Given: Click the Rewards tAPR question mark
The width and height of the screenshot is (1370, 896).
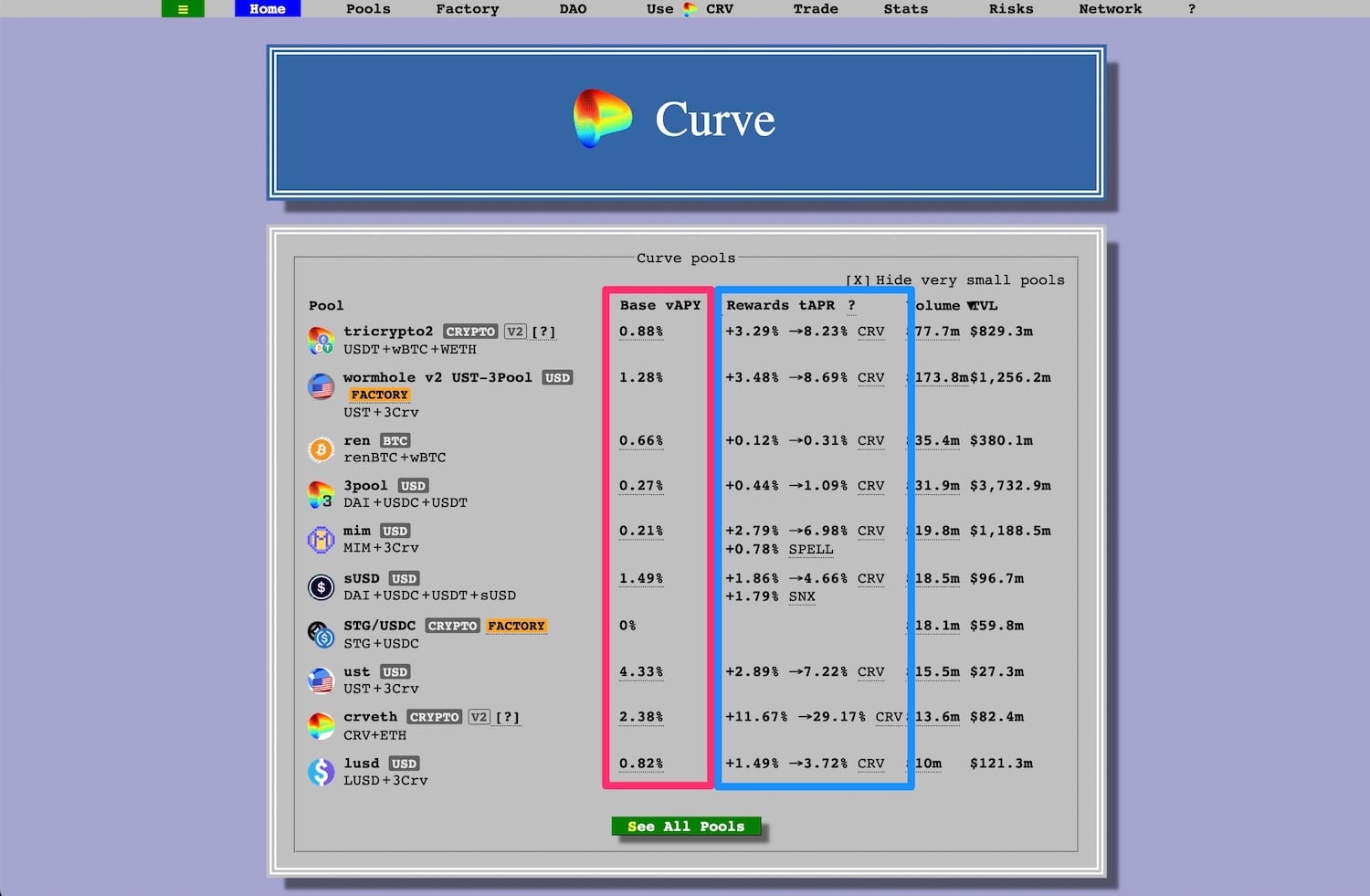Looking at the screenshot, I should point(851,305).
